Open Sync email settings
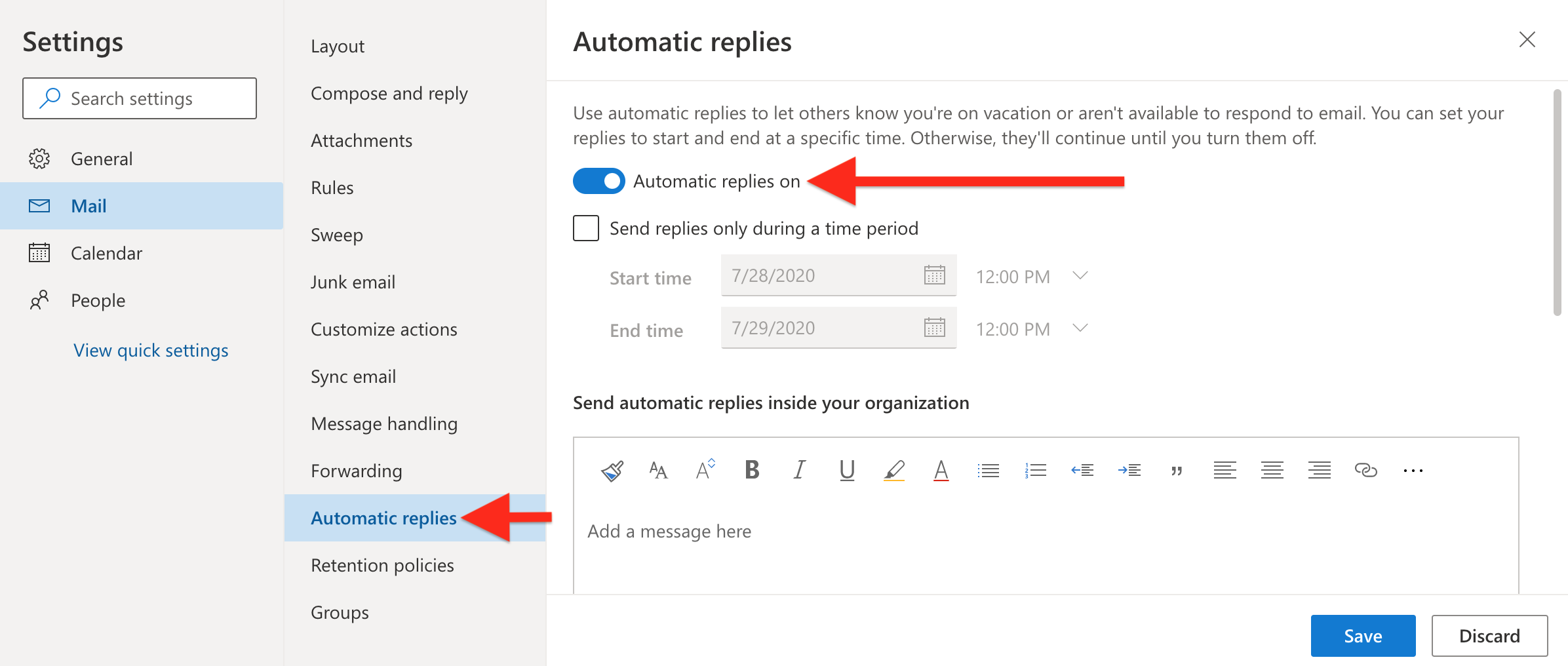The width and height of the screenshot is (1568, 666). pos(415,376)
